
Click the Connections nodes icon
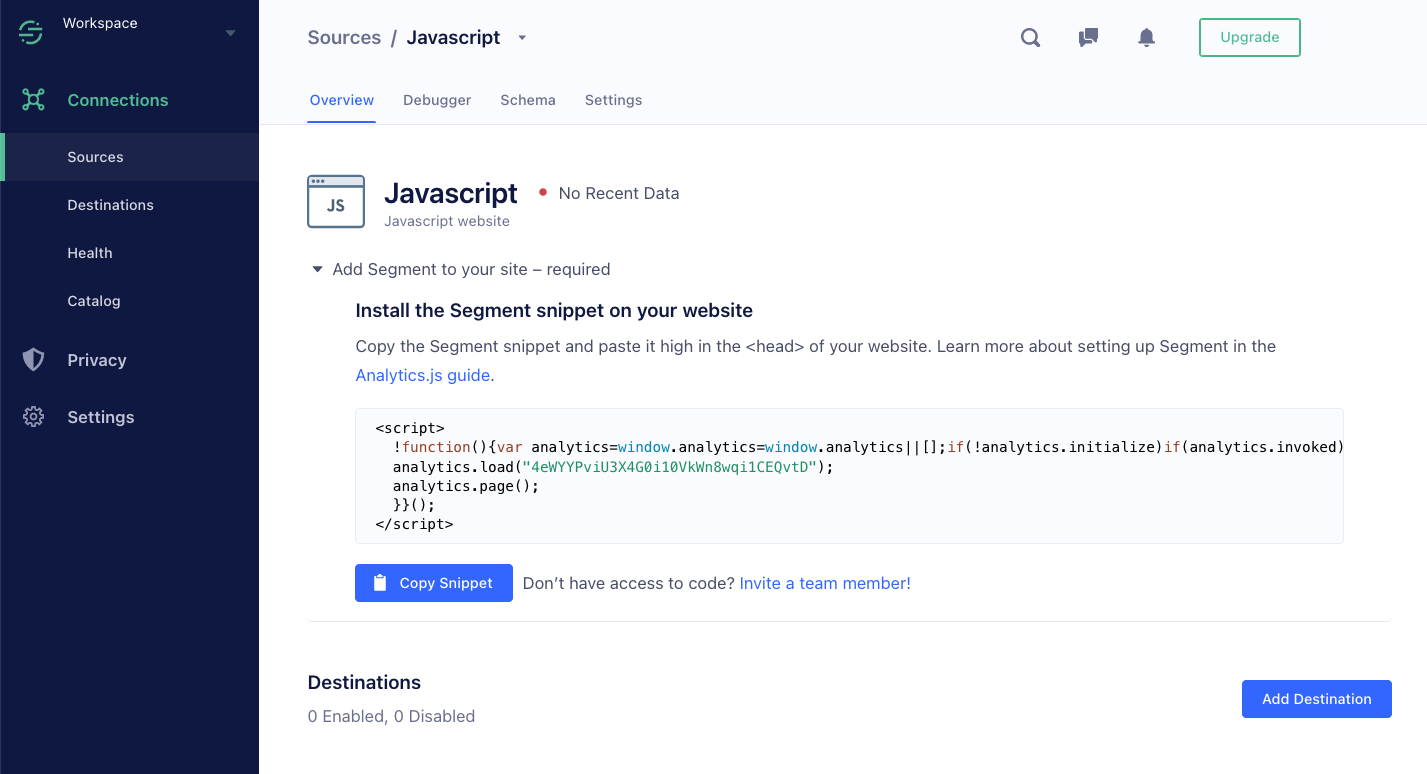pyautogui.click(x=34, y=100)
